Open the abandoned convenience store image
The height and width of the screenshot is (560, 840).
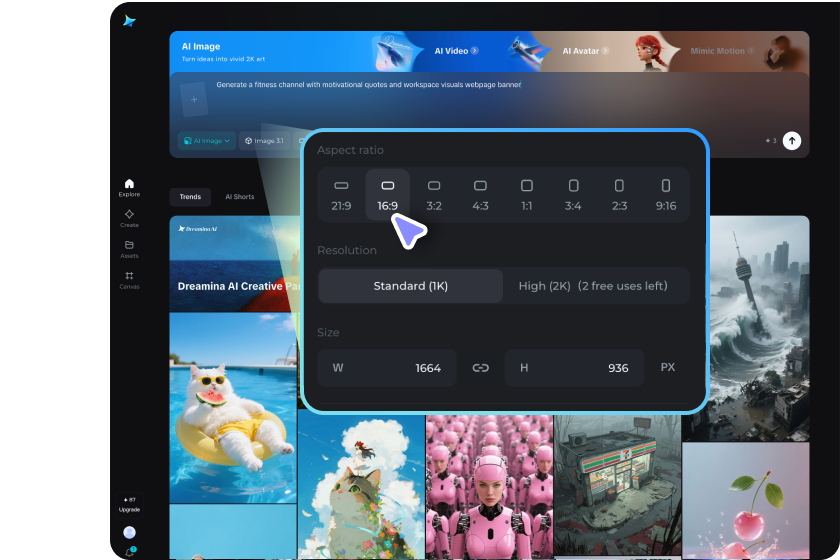(x=617, y=485)
